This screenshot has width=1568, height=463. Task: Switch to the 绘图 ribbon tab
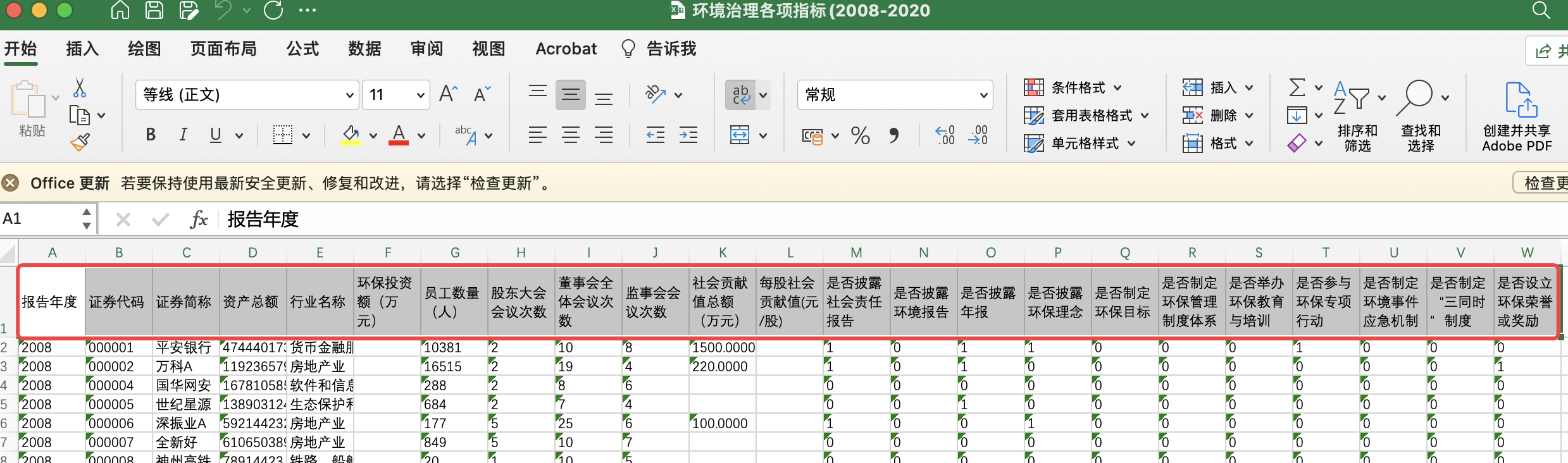[144, 49]
